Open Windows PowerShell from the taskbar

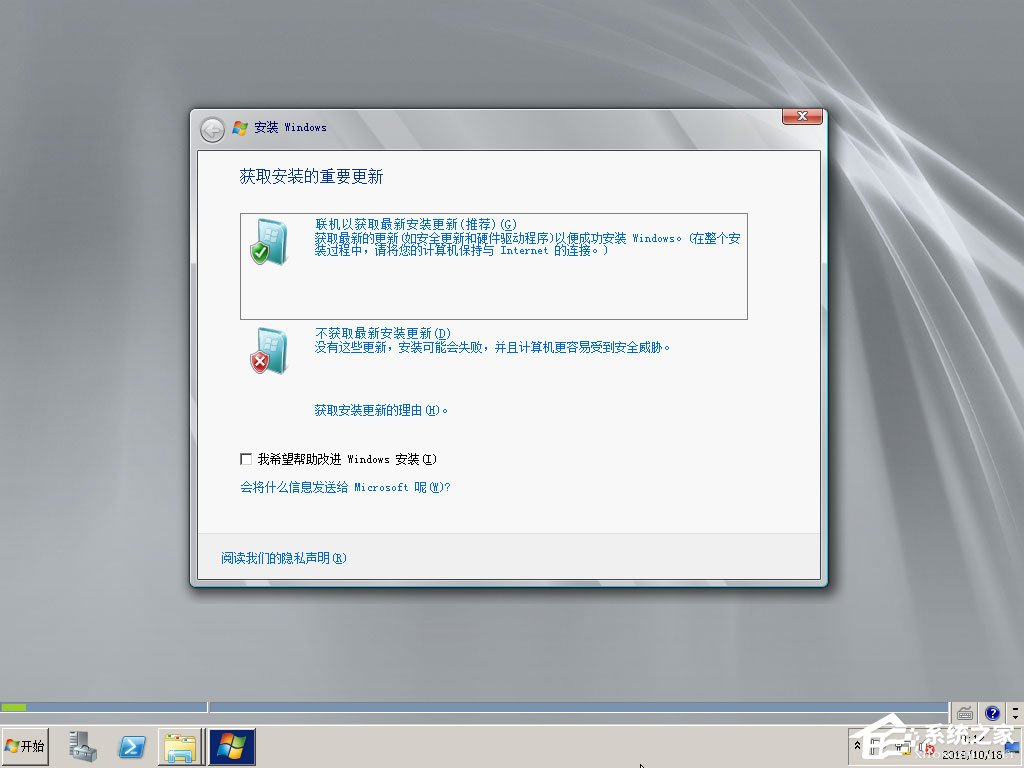click(x=131, y=746)
